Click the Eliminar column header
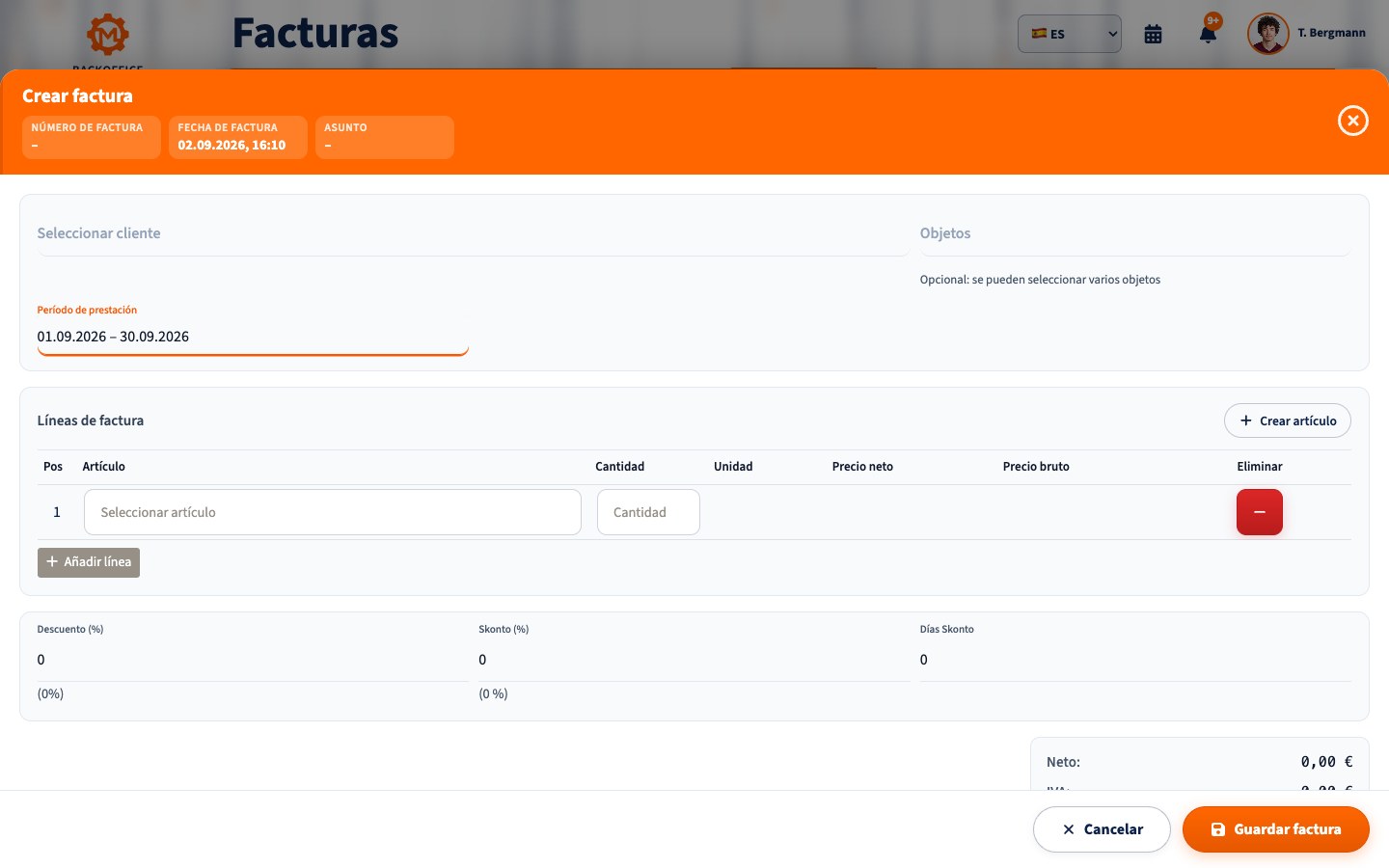1389x868 pixels. tap(1260, 467)
